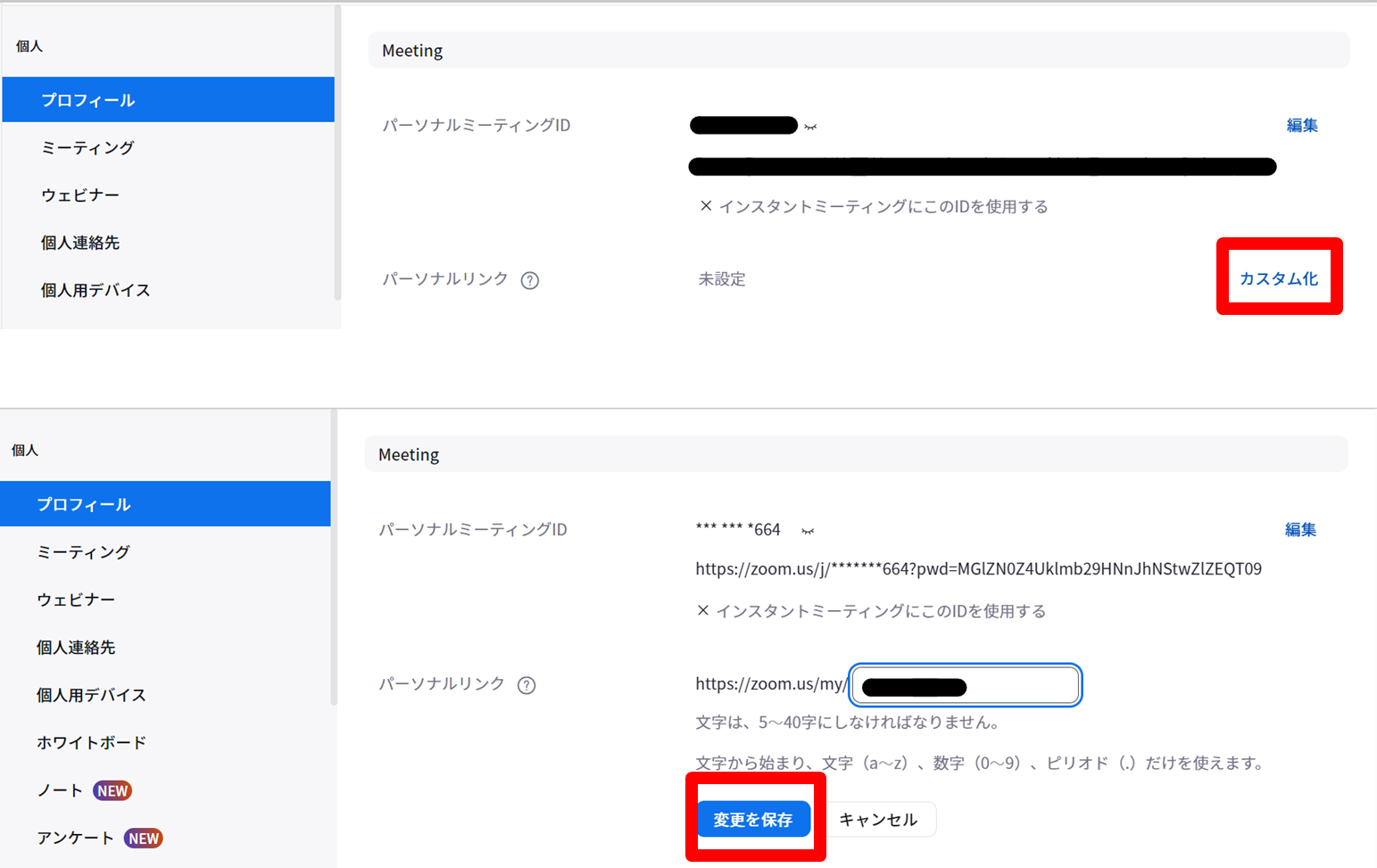This screenshot has width=1377, height=868.
Task: Focus the personal link input field
Action: click(966, 685)
